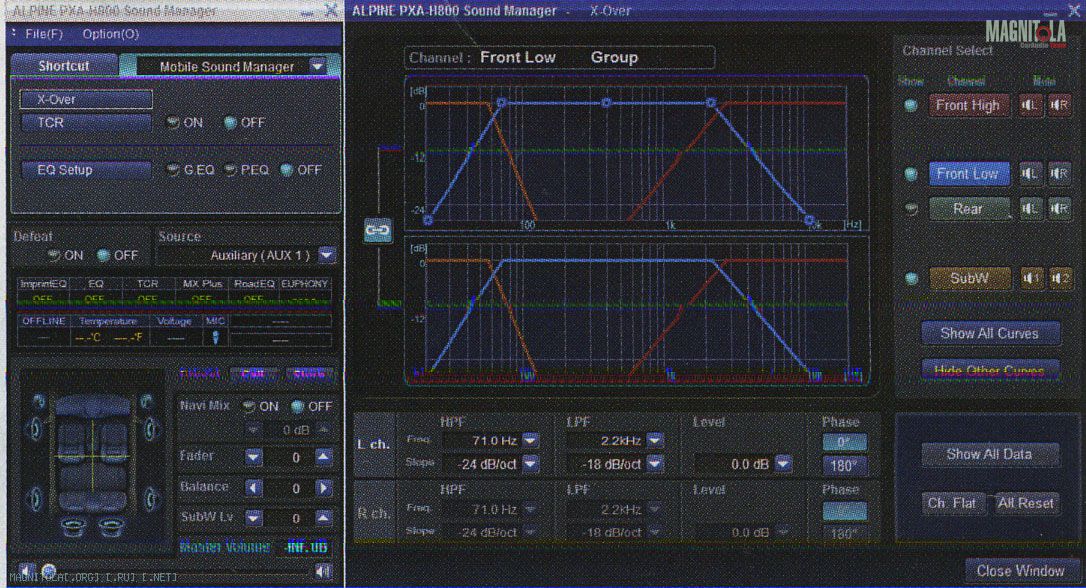
Task: Select the rear-left speaker icon
Action: click(34, 498)
